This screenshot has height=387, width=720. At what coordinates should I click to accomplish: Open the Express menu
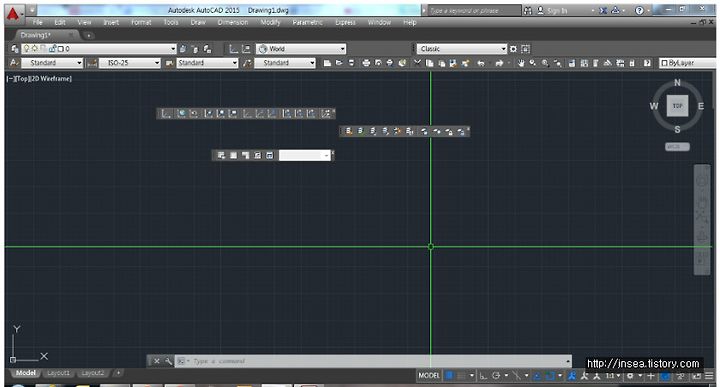pyautogui.click(x=345, y=22)
